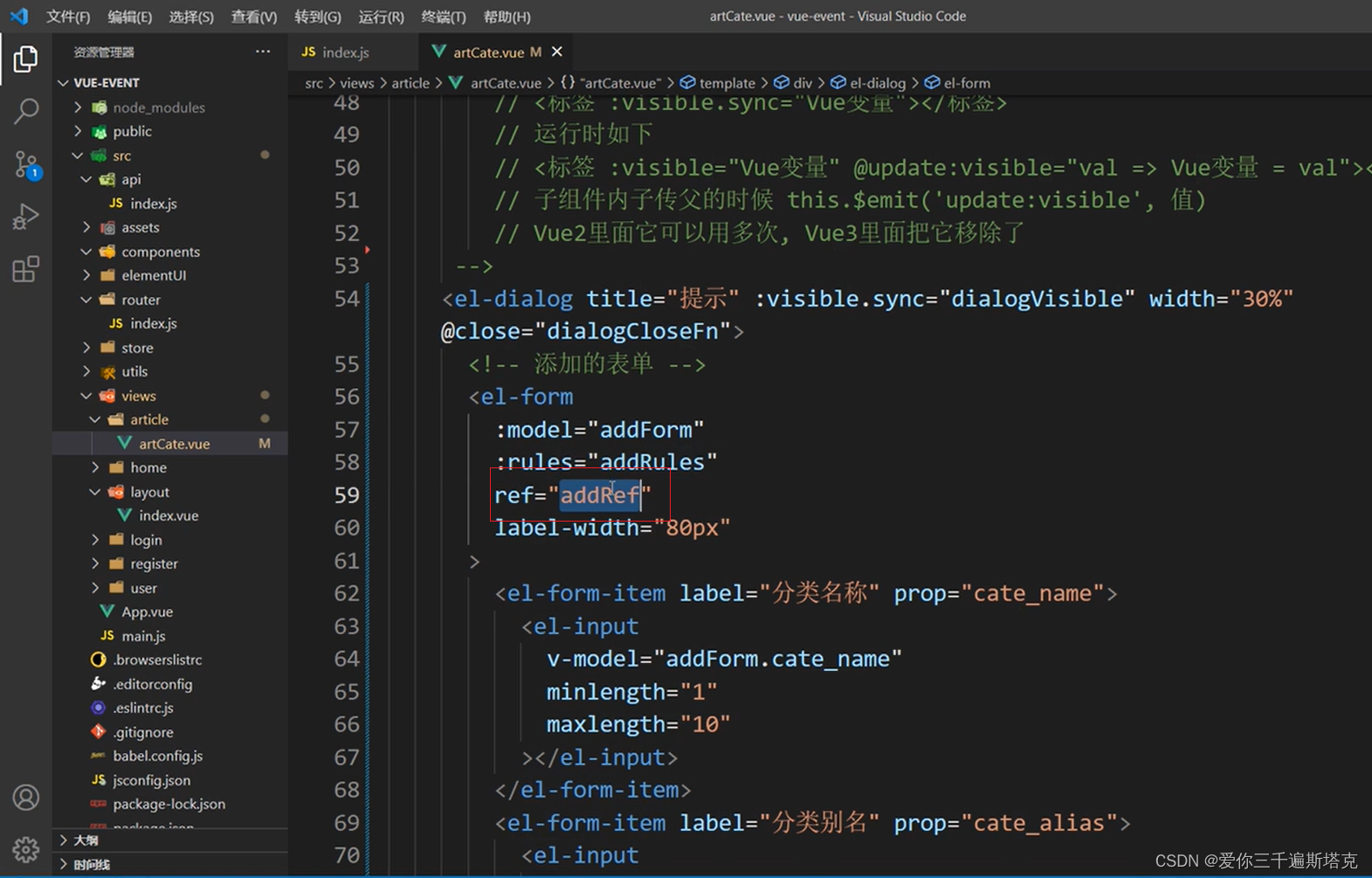1372x878 pixels.
Task: Open explorer more actions ellipsis
Action: tap(263, 52)
